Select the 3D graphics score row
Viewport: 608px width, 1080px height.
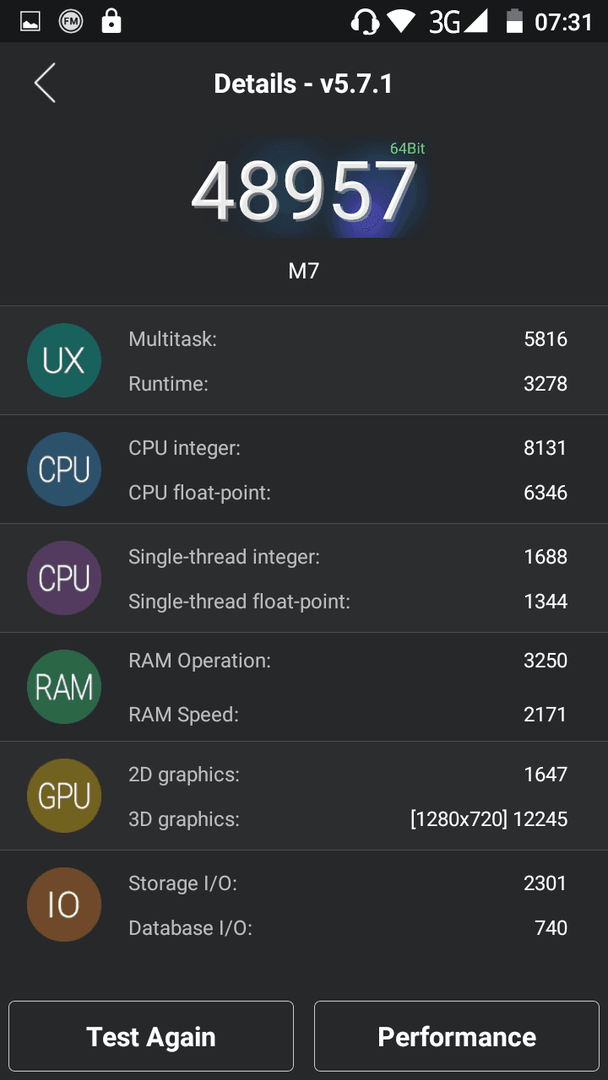point(348,819)
